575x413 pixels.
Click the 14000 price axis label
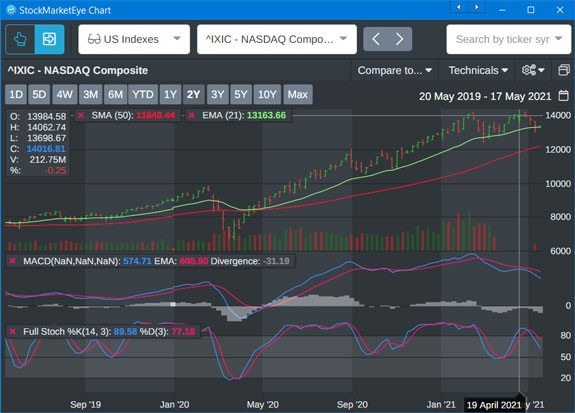558,116
